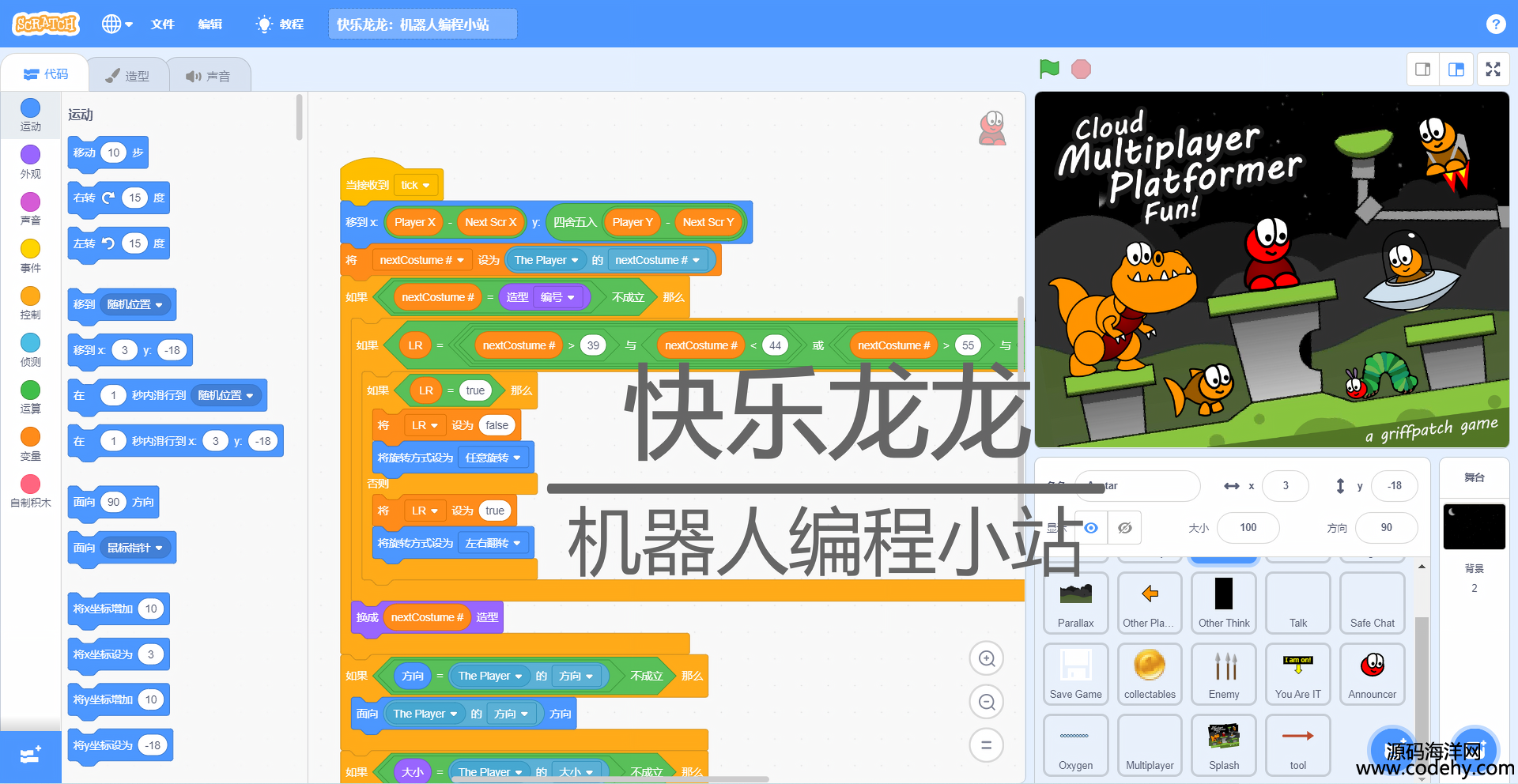Viewport: 1518px width, 784px height.
Task: Show the sprite on stage
Action: click(x=1091, y=528)
